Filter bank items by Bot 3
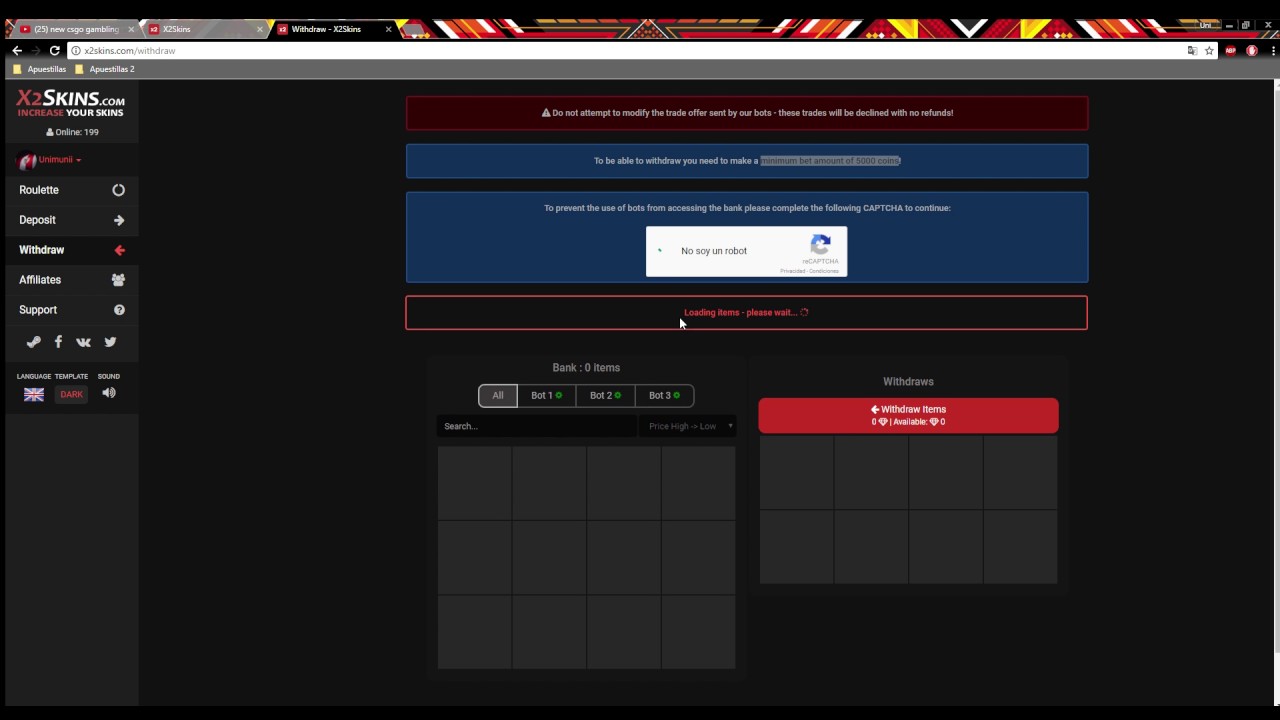 664,395
